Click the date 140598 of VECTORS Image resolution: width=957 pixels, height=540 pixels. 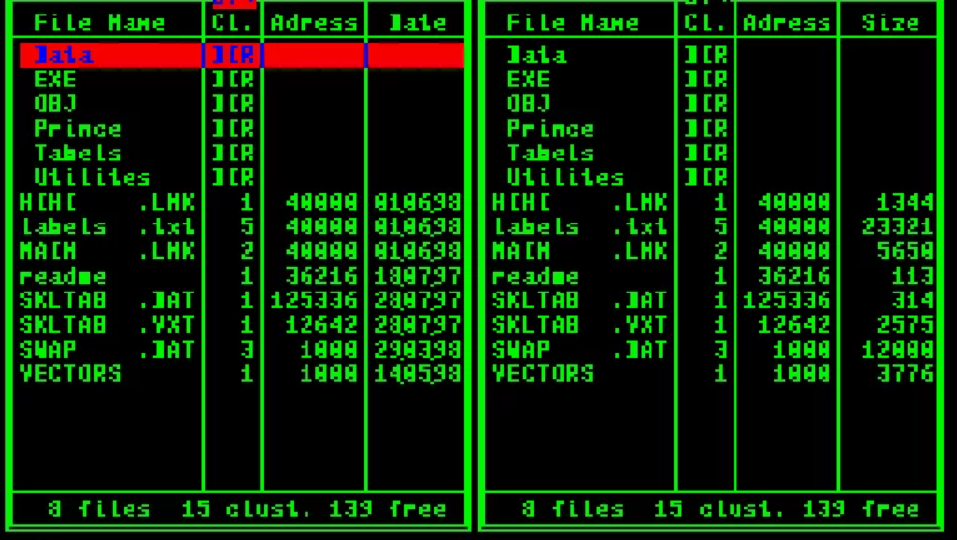[418, 373]
